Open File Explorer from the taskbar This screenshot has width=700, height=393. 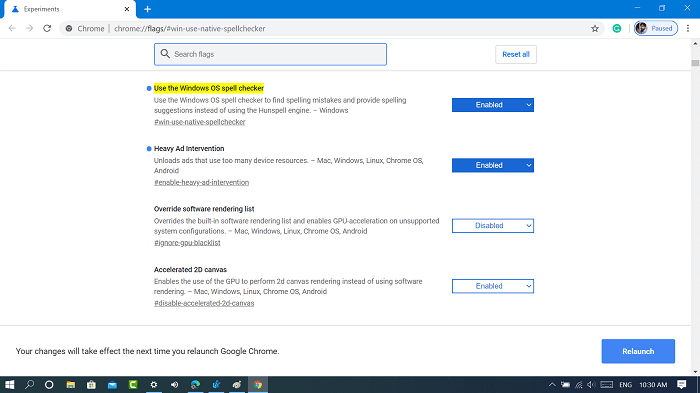[71, 385]
